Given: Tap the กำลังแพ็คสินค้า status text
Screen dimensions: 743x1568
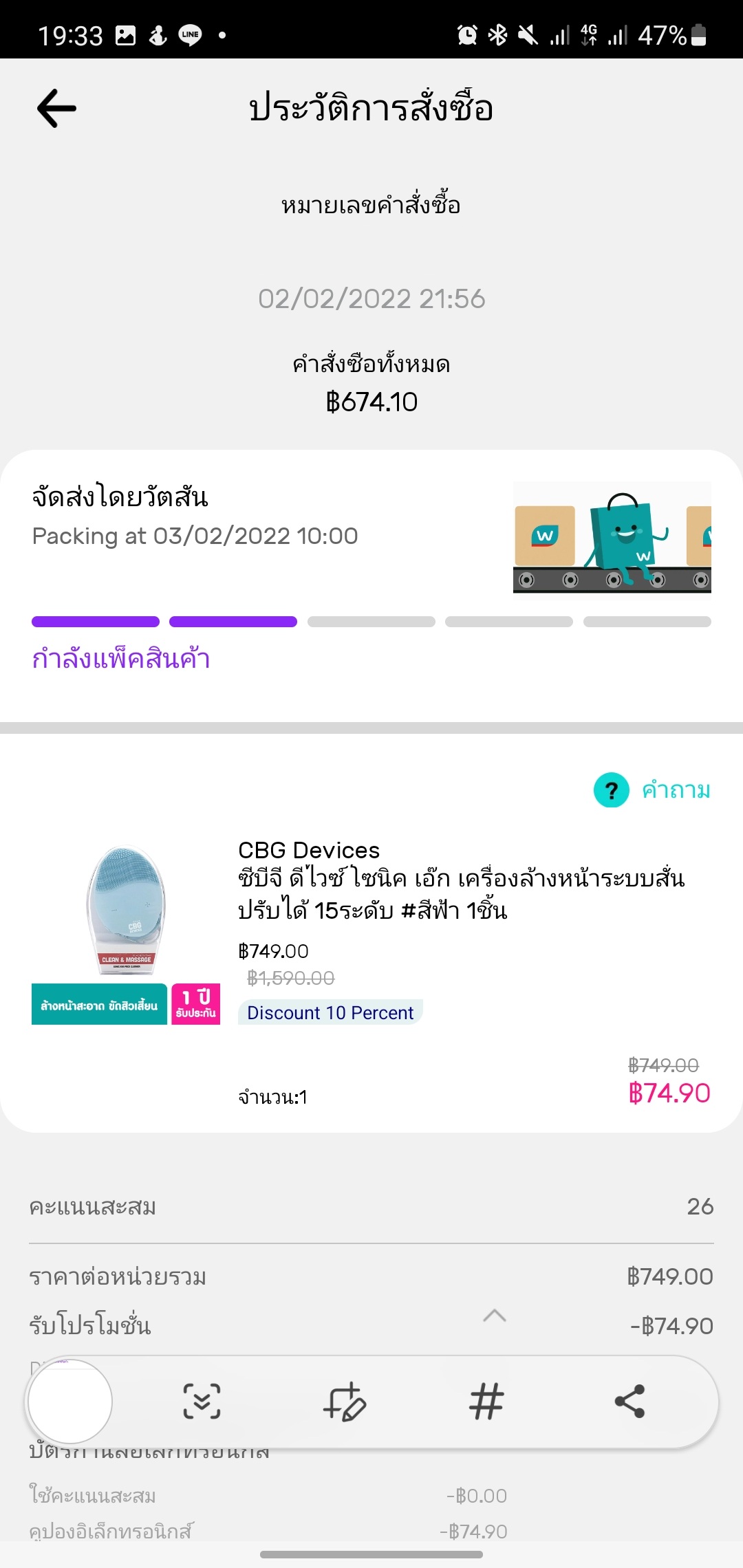Looking at the screenshot, I should coord(121,659).
